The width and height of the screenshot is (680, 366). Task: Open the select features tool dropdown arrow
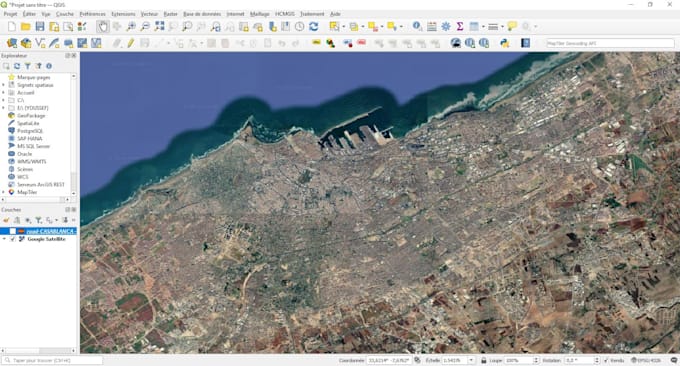pyautogui.click(x=343, y=27)
